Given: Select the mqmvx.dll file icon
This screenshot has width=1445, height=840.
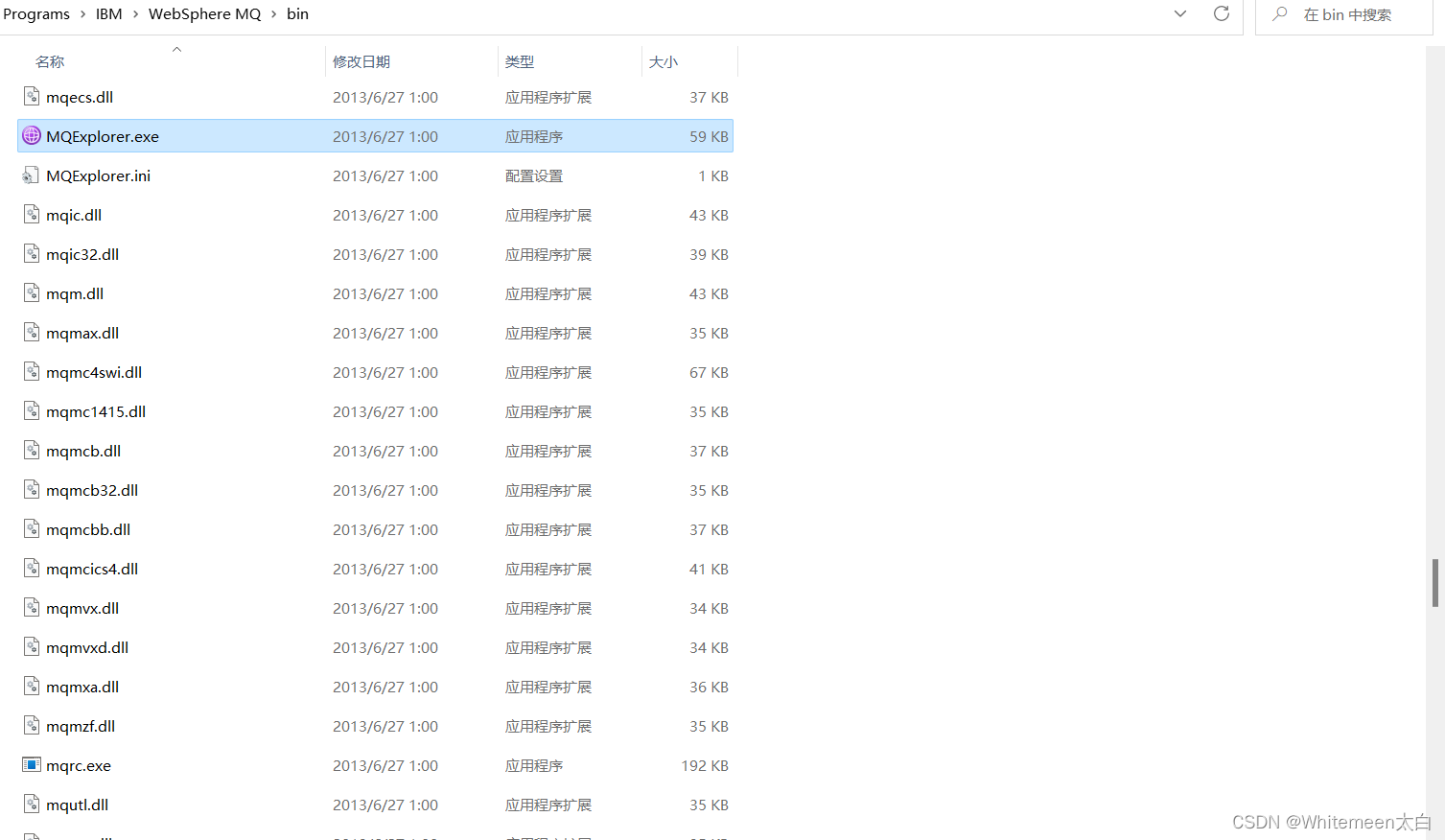Looking at the screenshot, I should coord(32,608).
